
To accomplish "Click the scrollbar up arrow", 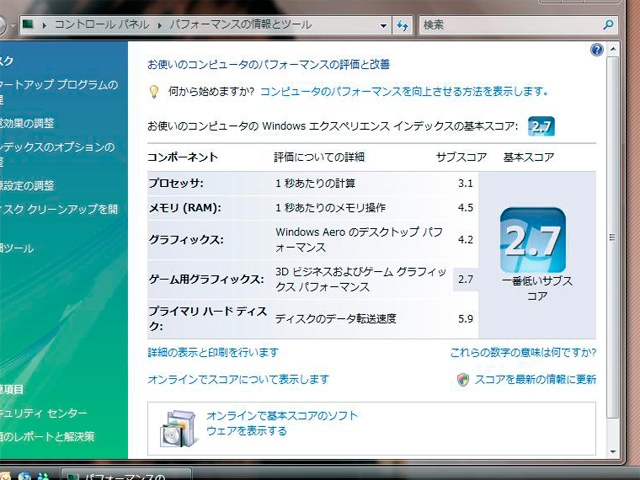I will point(612,49).
